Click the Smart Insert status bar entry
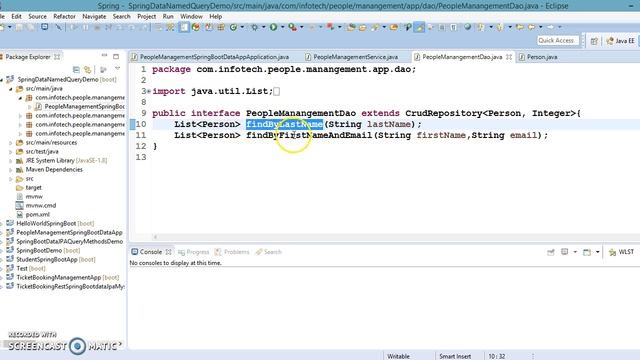The image size is (640, 360). (455, 356)
